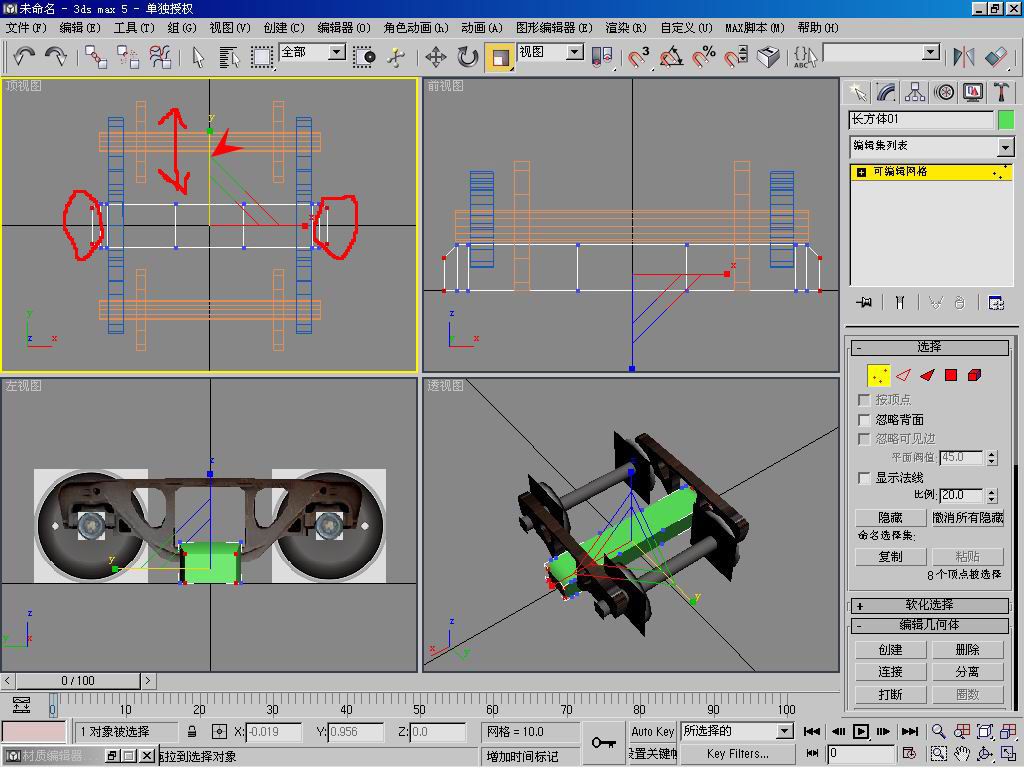Click the Key Filters... button

(737, 754)
